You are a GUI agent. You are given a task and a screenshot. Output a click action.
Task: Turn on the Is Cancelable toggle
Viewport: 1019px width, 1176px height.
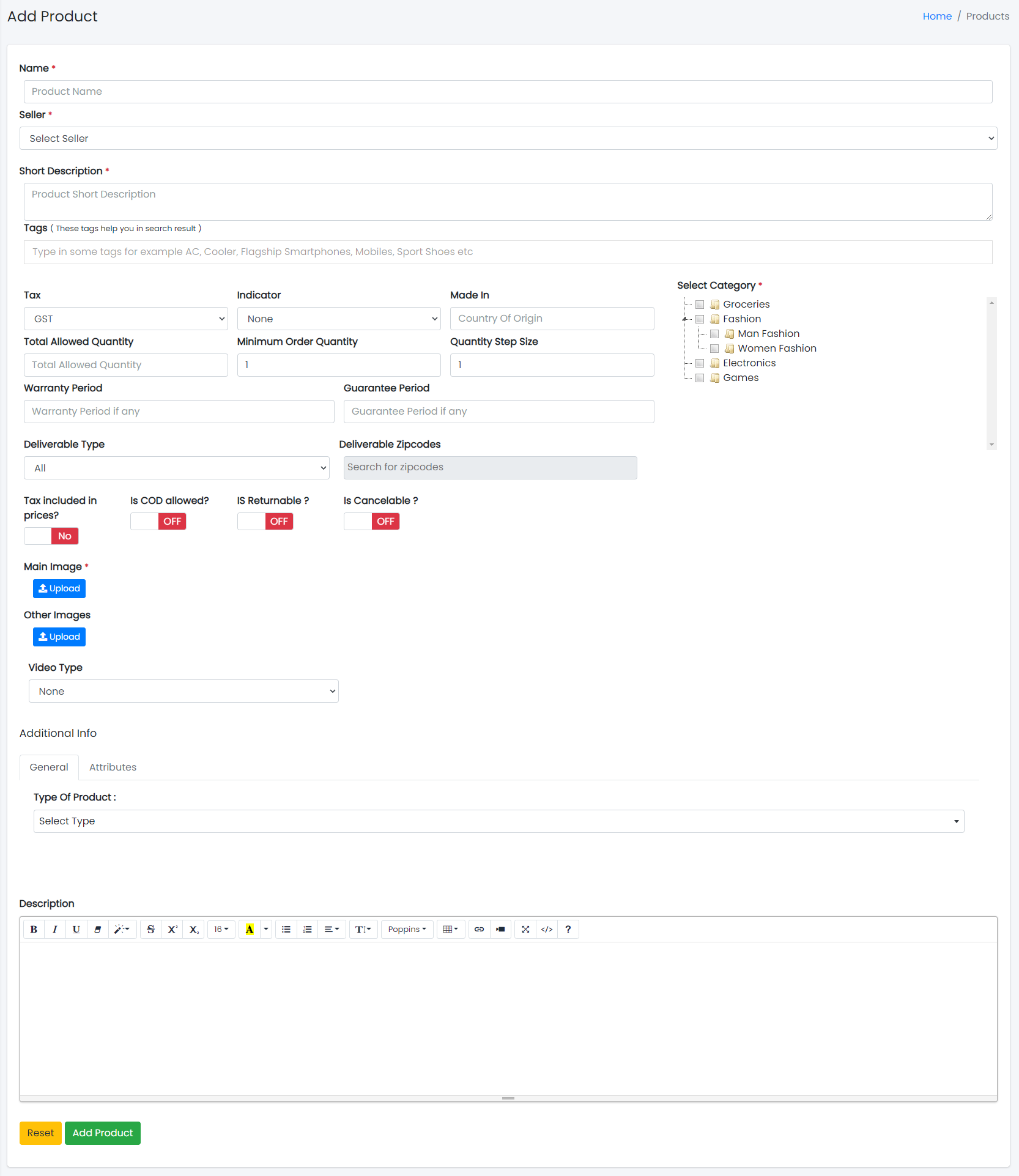(371, 521)
